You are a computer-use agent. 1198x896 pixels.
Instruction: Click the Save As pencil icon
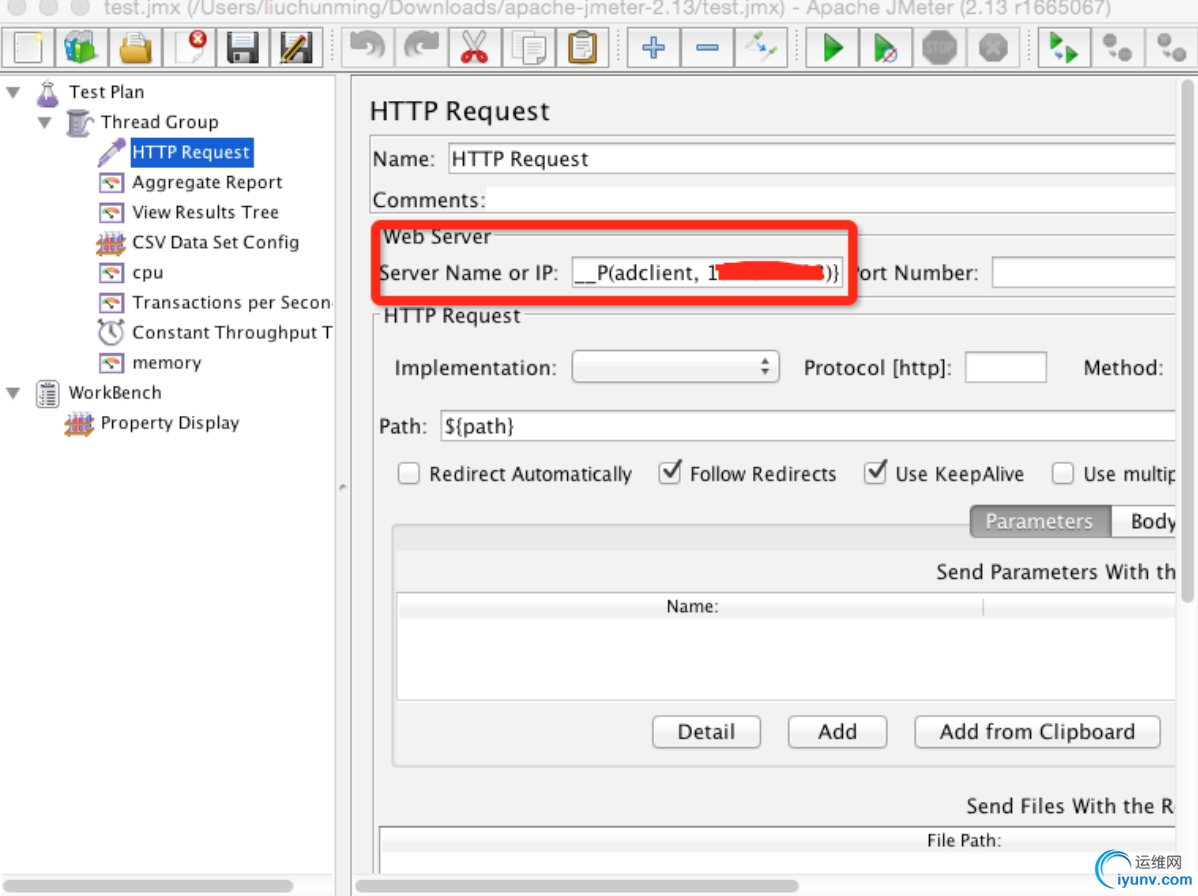296,48
